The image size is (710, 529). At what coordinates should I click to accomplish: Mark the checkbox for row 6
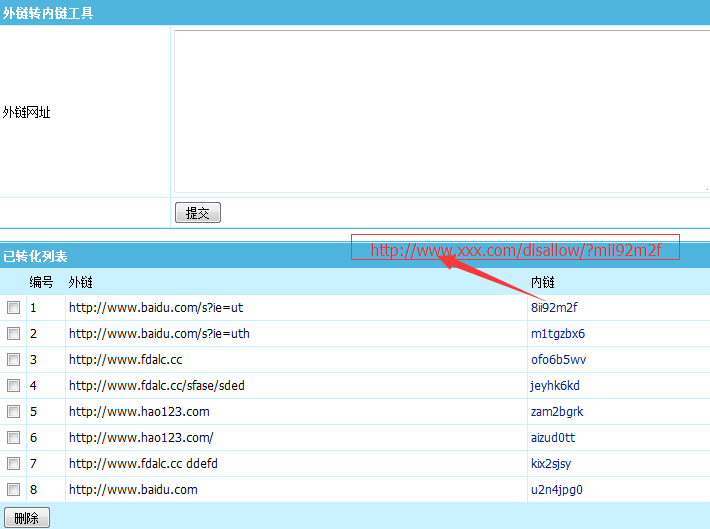[14, 438]
